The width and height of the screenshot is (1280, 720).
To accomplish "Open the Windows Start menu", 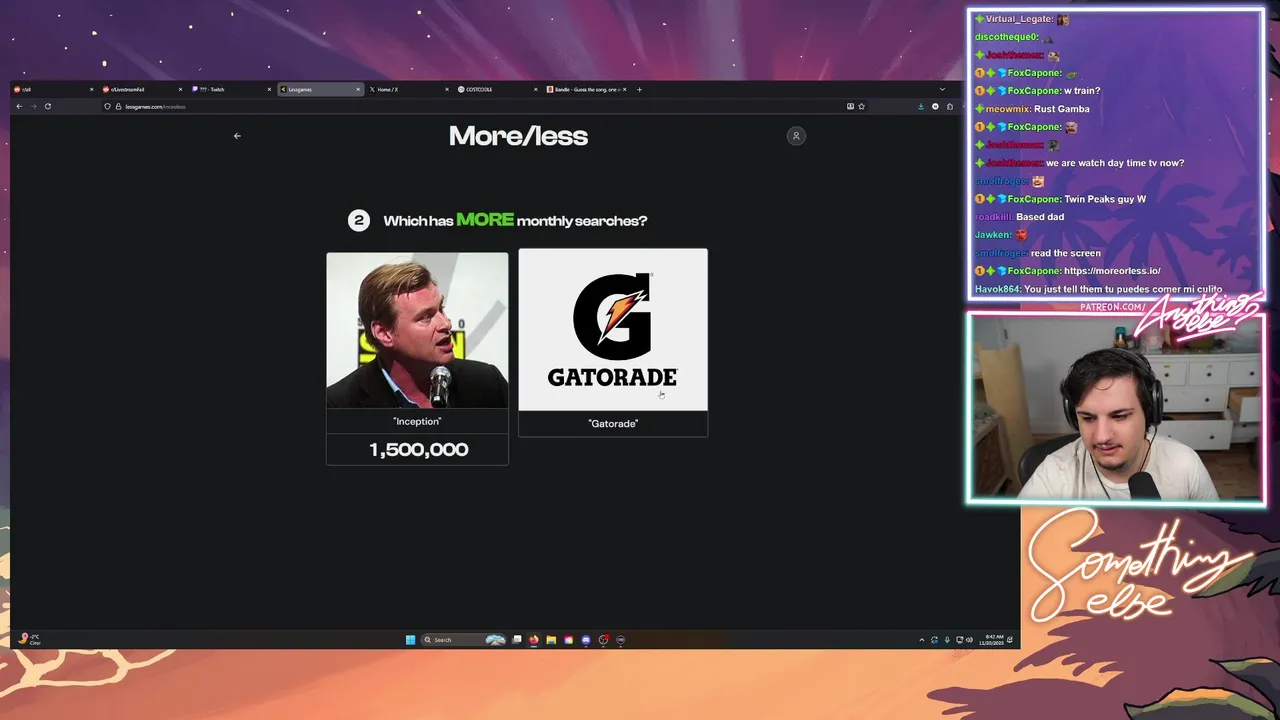I will pyautogui.click(x=410, y=640).
